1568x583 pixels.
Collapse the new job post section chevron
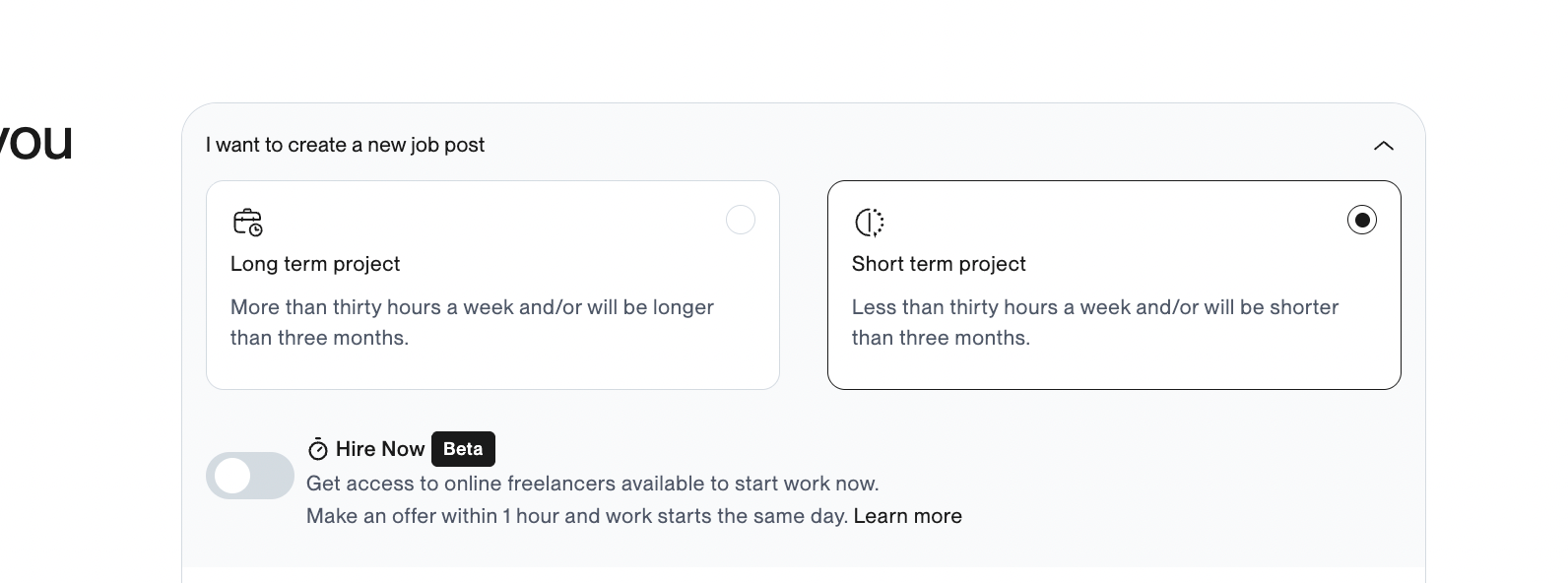[1384, 146]
